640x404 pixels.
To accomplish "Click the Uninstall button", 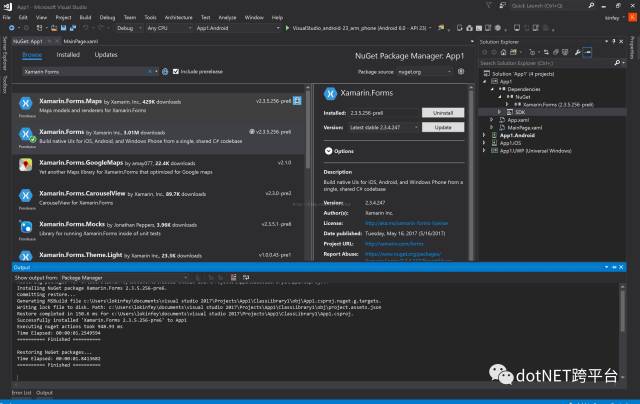I will [443, 113].
